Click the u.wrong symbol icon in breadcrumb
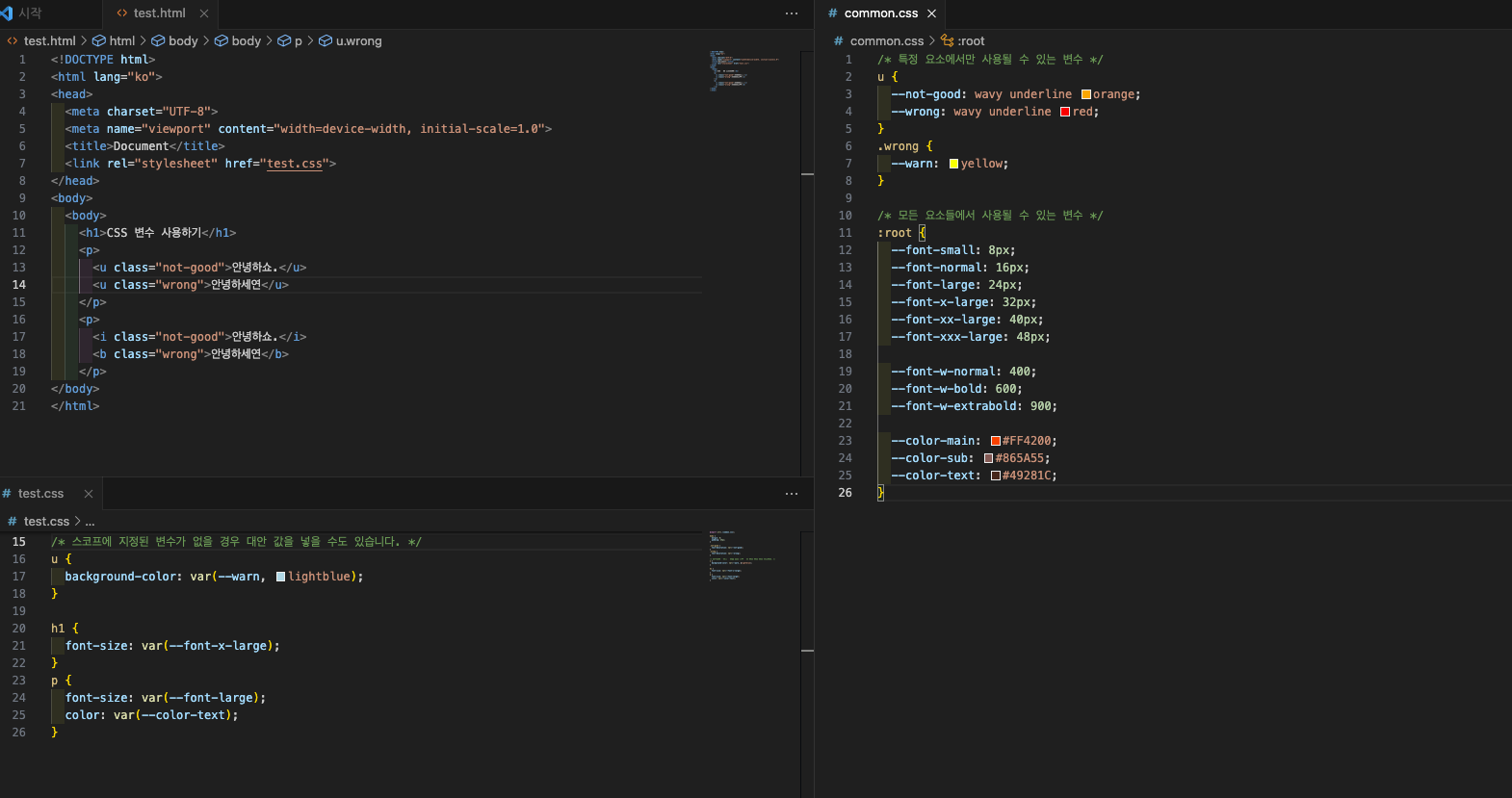The height and width of the screenshot is (798, 1512). click(326, 41)
